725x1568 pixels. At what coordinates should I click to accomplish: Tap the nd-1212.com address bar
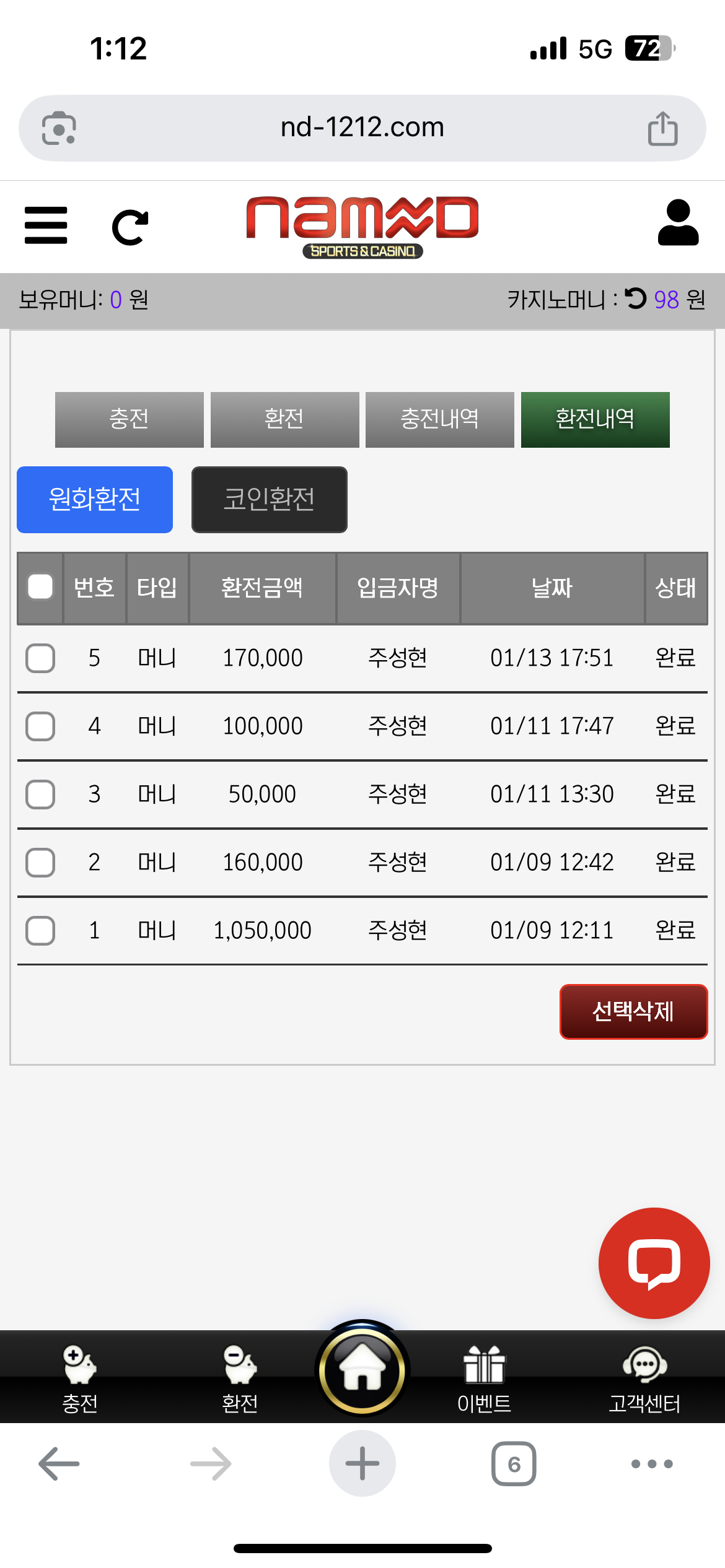coord(362,128)
